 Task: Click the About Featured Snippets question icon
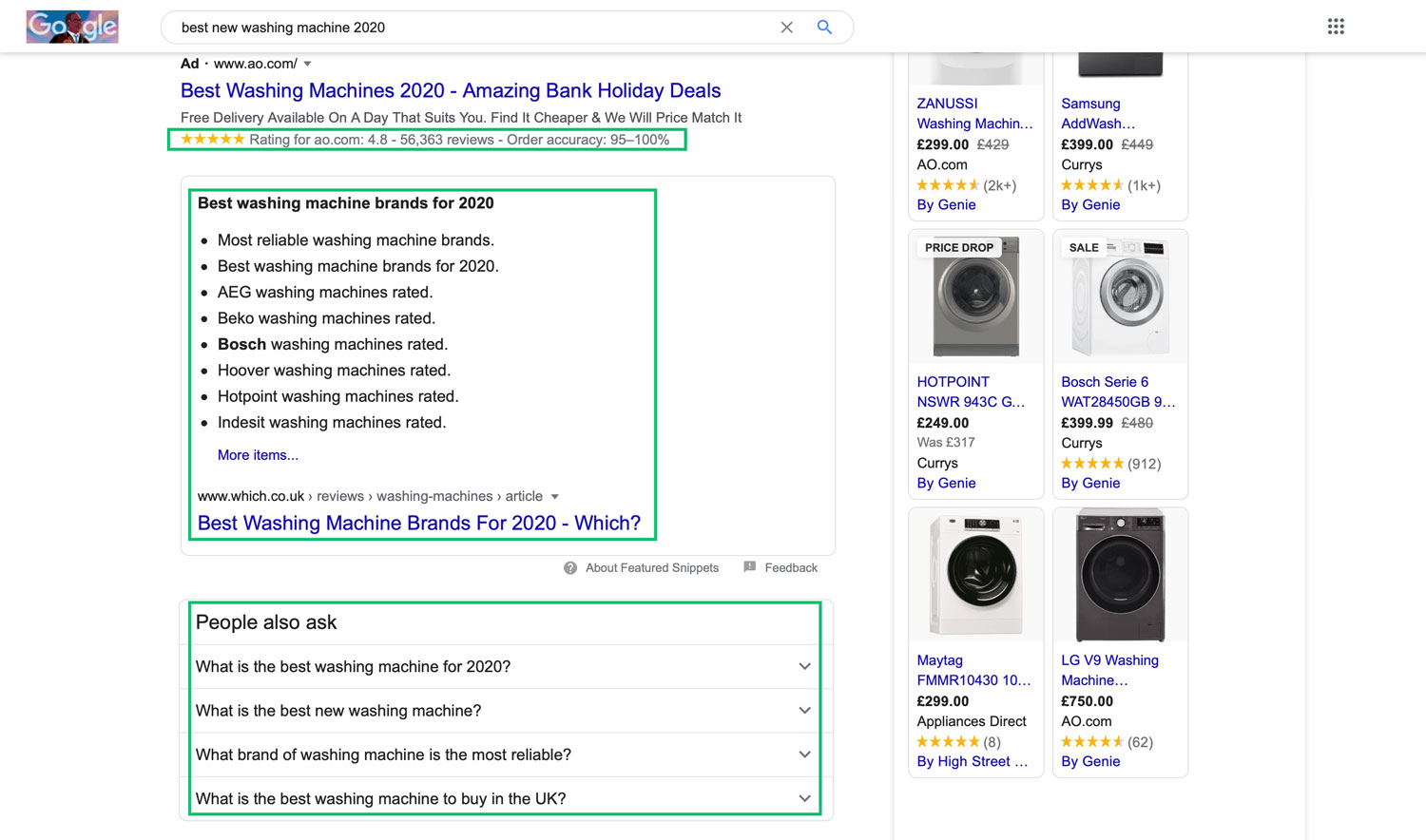[570, 568]
